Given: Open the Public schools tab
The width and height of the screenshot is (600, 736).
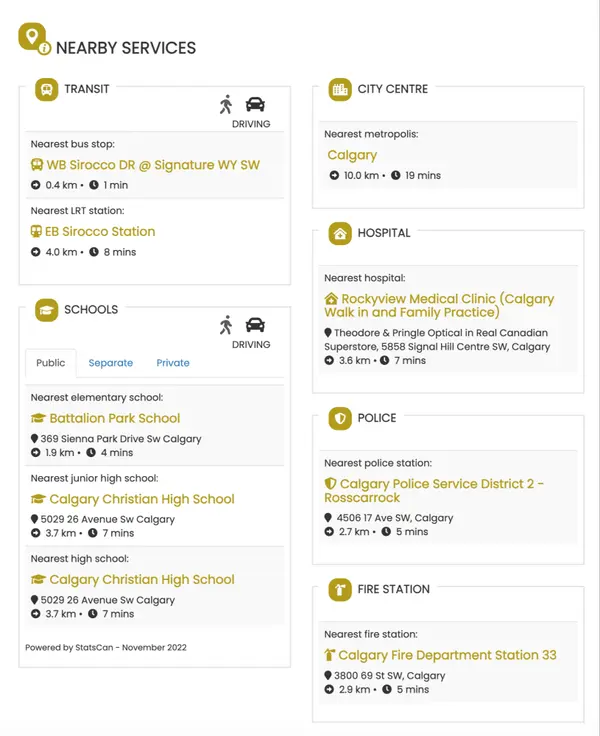Looking at the screenshot, I should 51,363.
